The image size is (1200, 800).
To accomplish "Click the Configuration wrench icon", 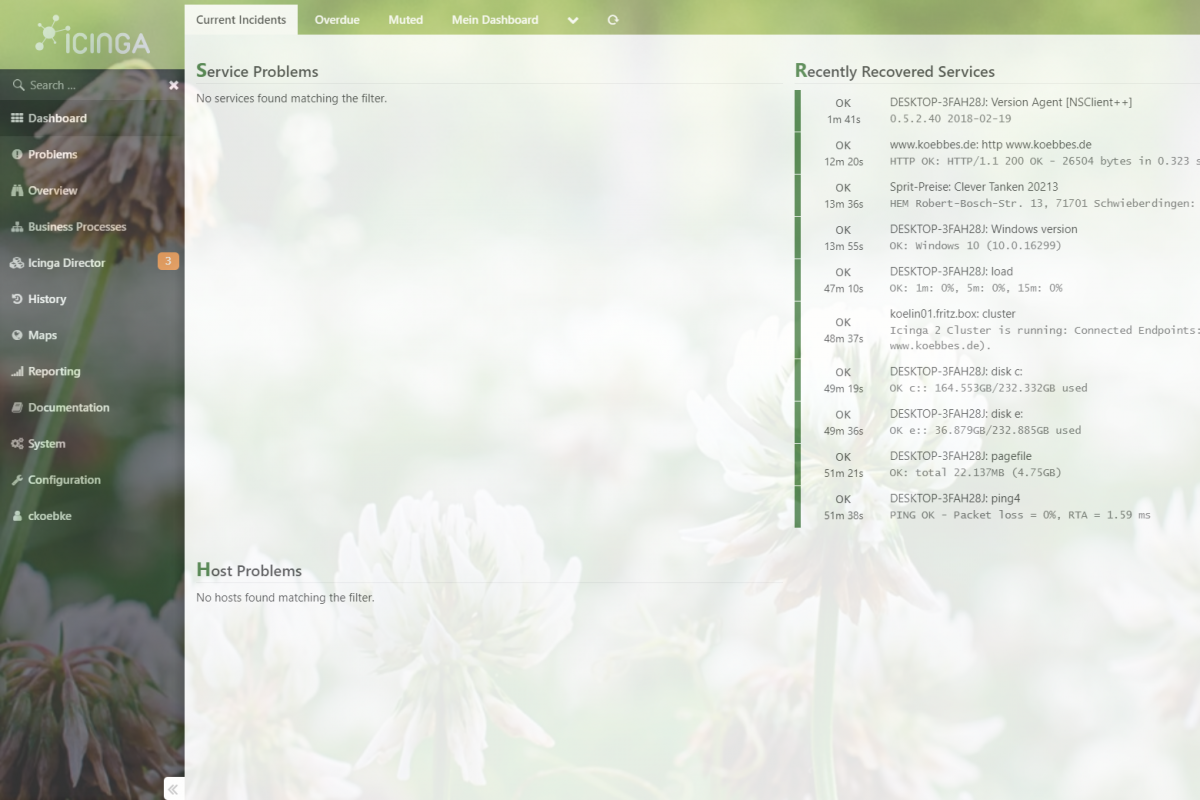I will pos(17,480).
